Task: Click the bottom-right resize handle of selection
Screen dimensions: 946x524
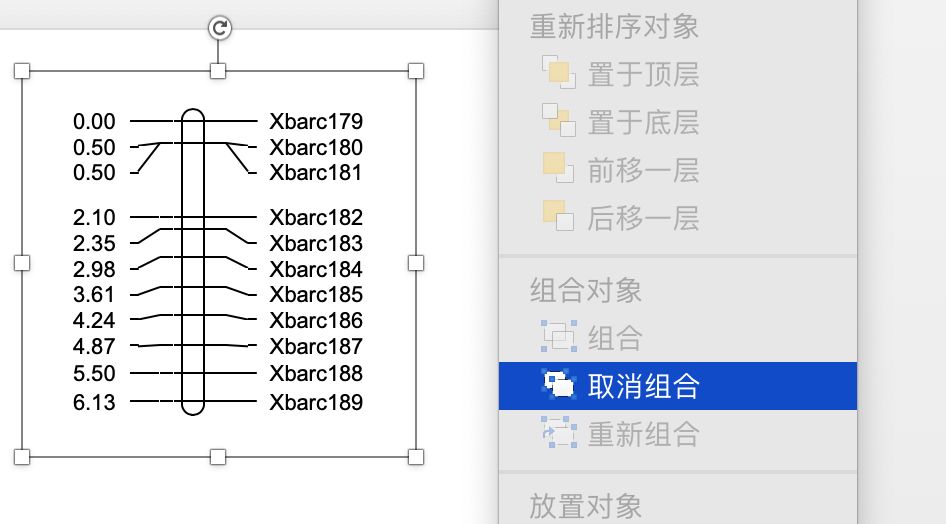Action: coord(416,457)
